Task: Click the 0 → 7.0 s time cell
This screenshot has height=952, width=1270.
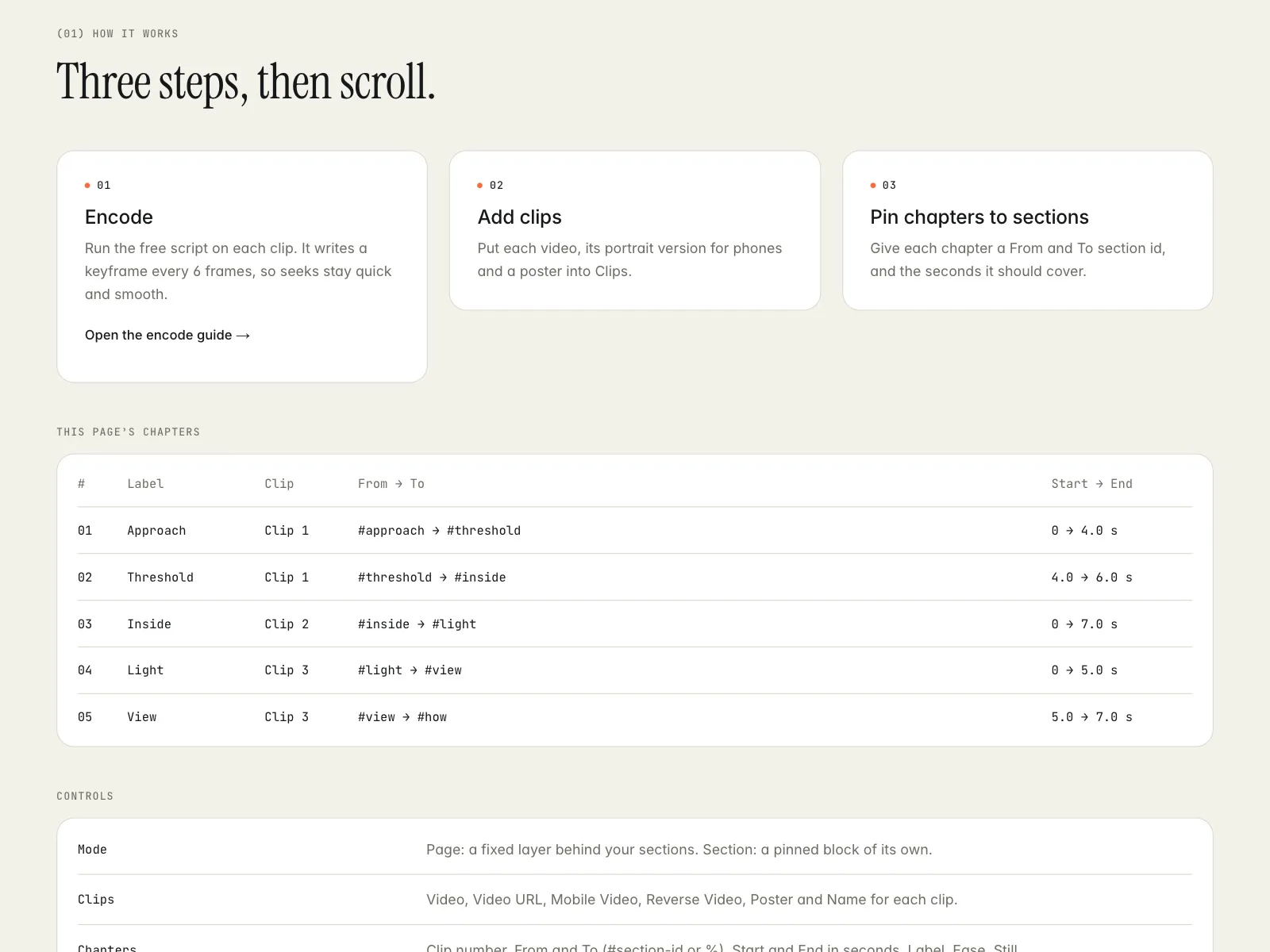Action: pos(1084,624)
